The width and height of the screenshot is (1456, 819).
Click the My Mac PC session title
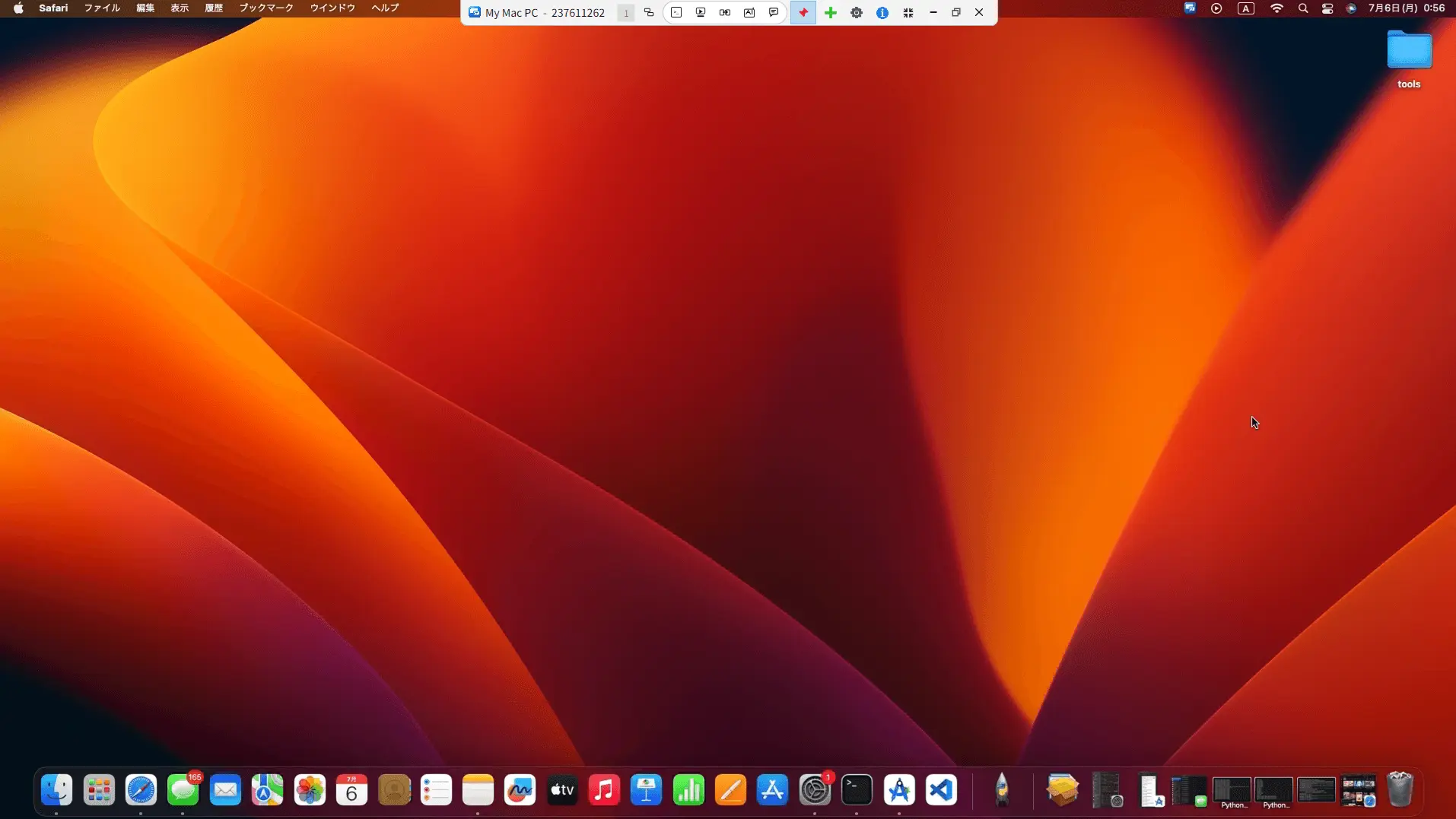545,13
